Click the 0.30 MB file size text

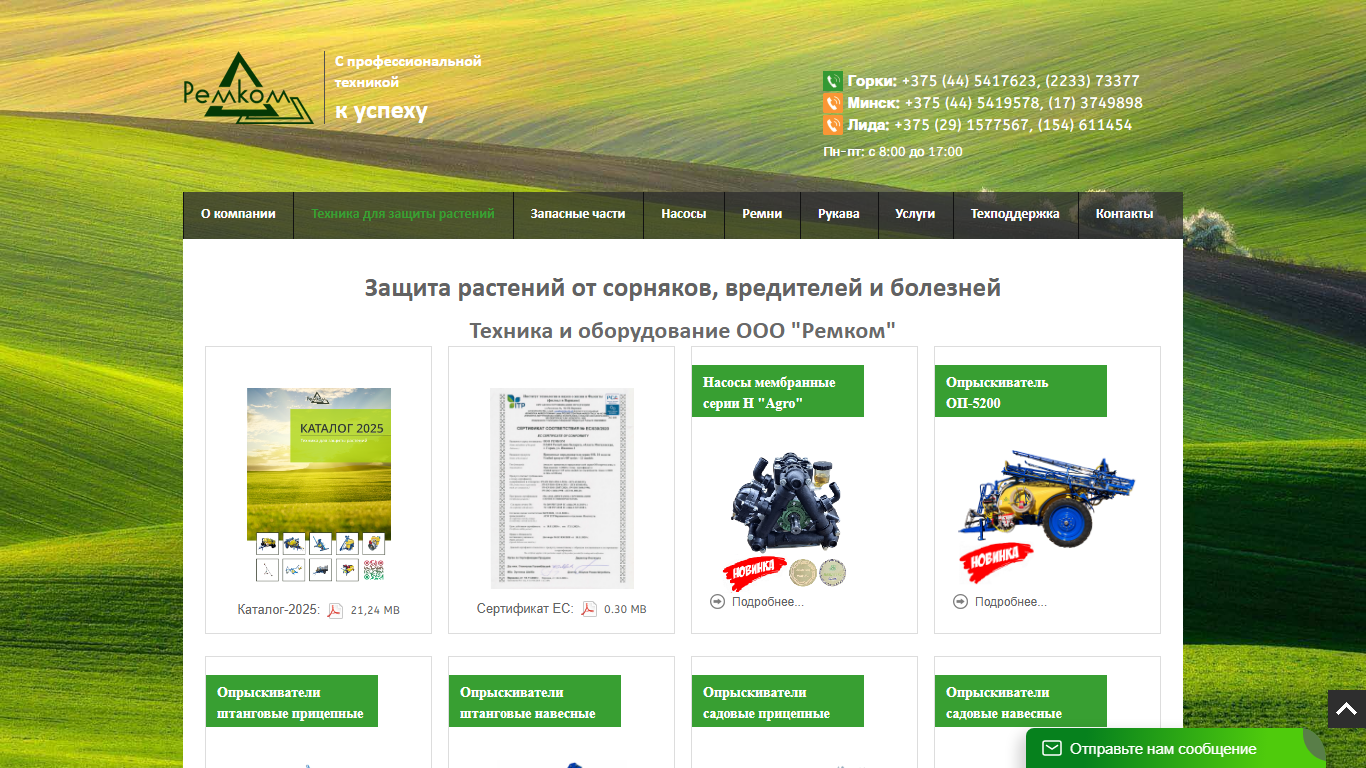pyautogui.click(x=625, y=609)
